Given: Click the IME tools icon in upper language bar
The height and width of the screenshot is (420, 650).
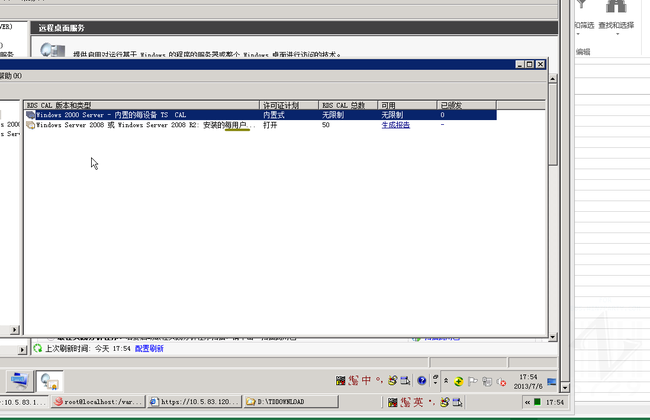Looking at the screenshot, I should point(392,380).
